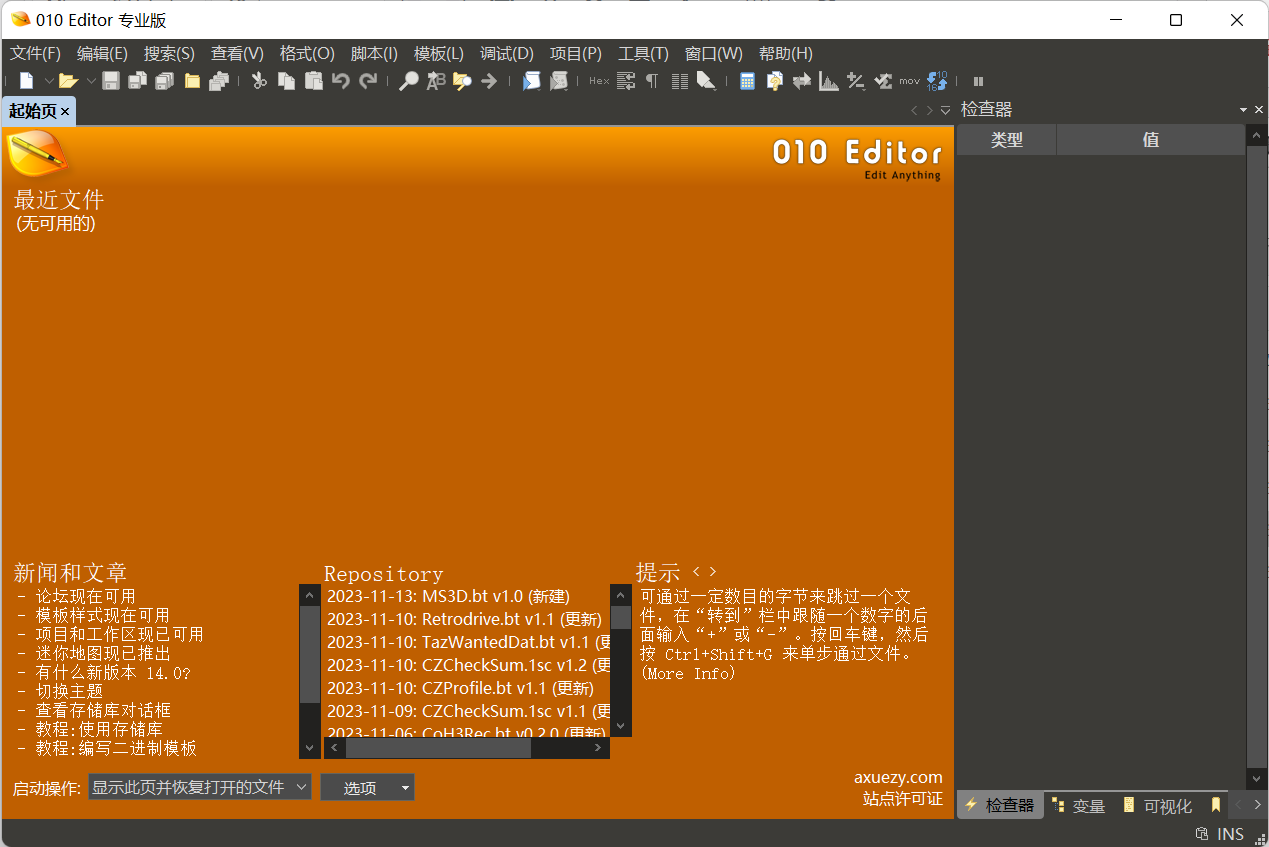Click the Hex Operations plus-minus icon
The image size is (1269, 847).
click(x=855, y=81)
